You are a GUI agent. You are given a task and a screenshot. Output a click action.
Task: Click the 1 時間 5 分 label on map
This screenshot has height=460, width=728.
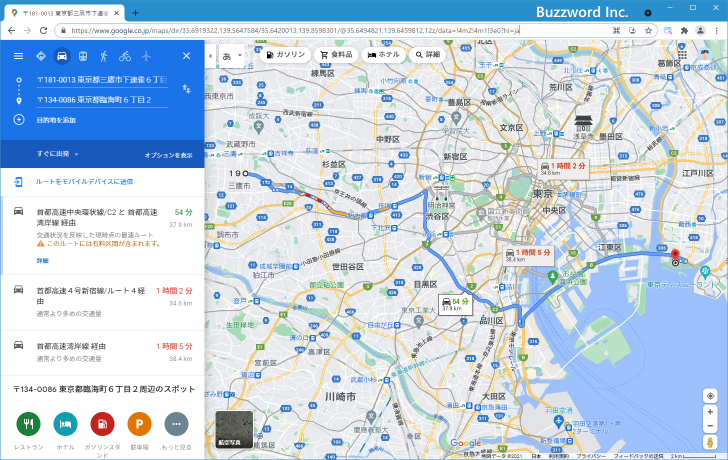528,255
